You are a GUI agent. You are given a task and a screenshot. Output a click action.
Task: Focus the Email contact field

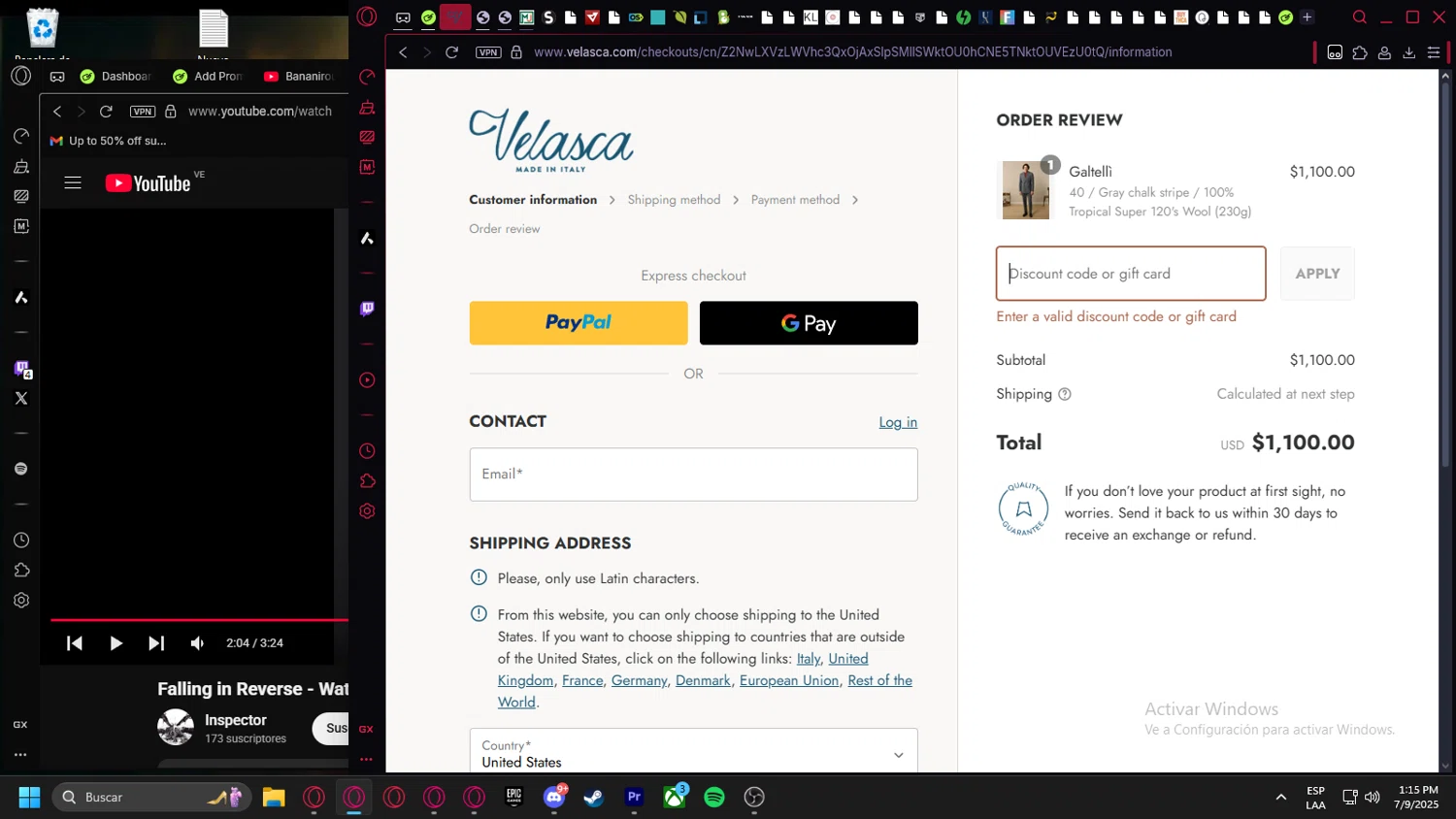[x=693, y=475]
